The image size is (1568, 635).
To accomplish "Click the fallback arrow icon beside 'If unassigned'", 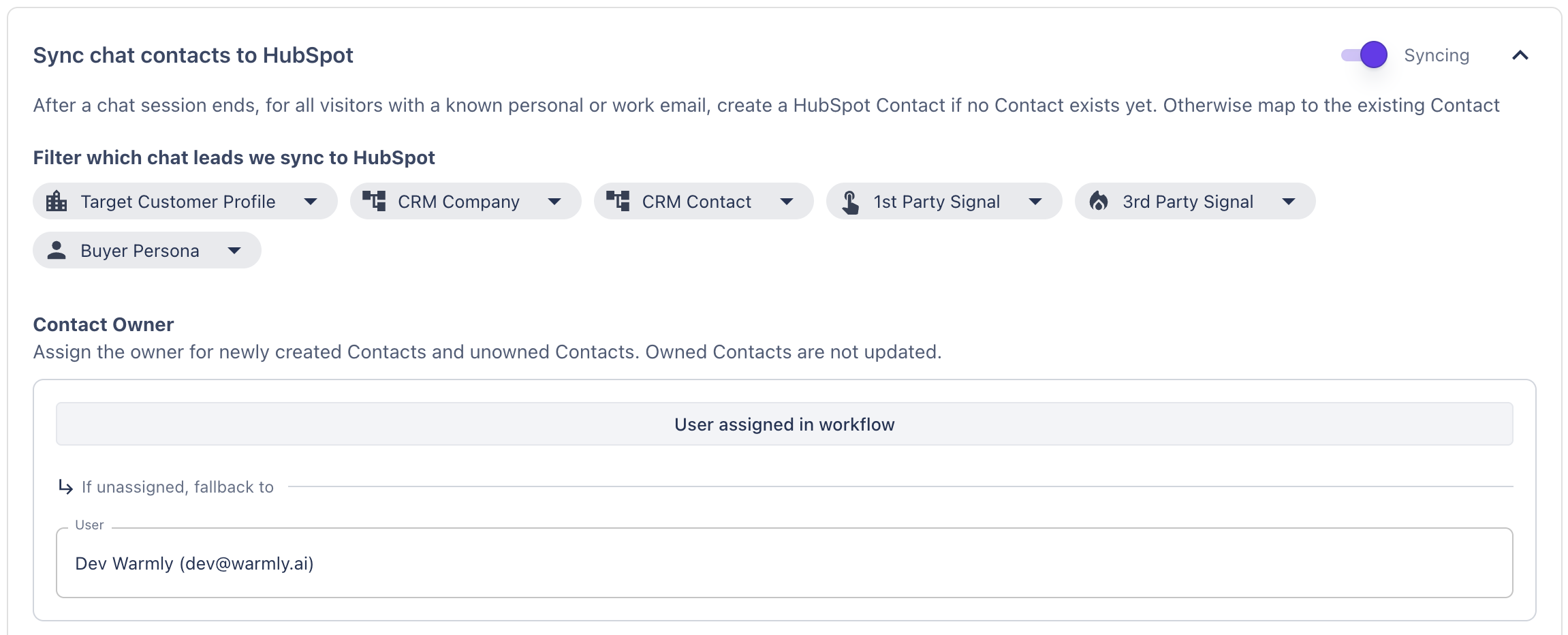I will (65, 486).
